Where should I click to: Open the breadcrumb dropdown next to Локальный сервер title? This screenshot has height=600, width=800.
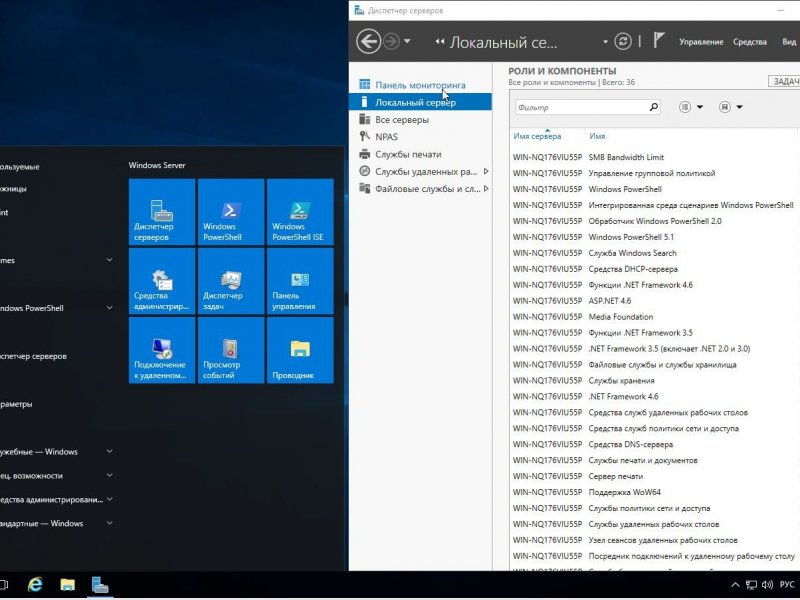pos(605,42)
